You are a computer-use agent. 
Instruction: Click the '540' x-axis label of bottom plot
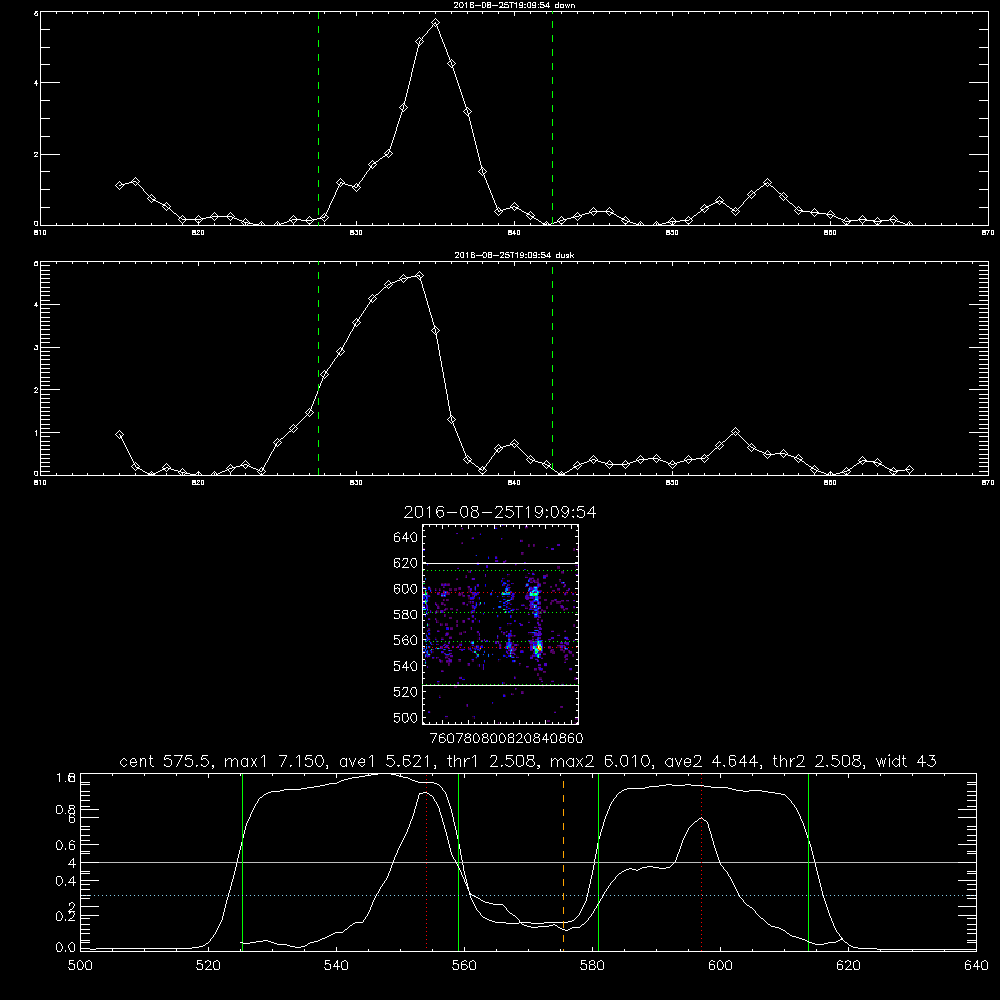click(x=335, y=966)
